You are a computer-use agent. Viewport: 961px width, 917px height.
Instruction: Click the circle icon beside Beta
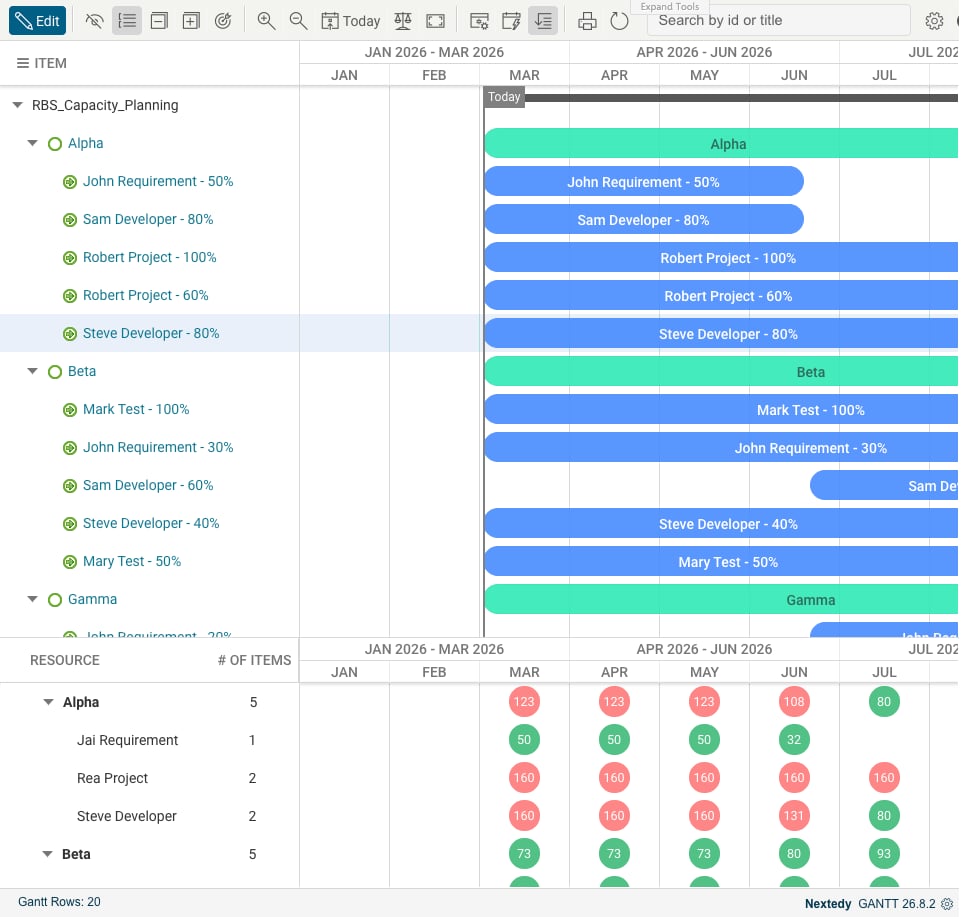55,372
